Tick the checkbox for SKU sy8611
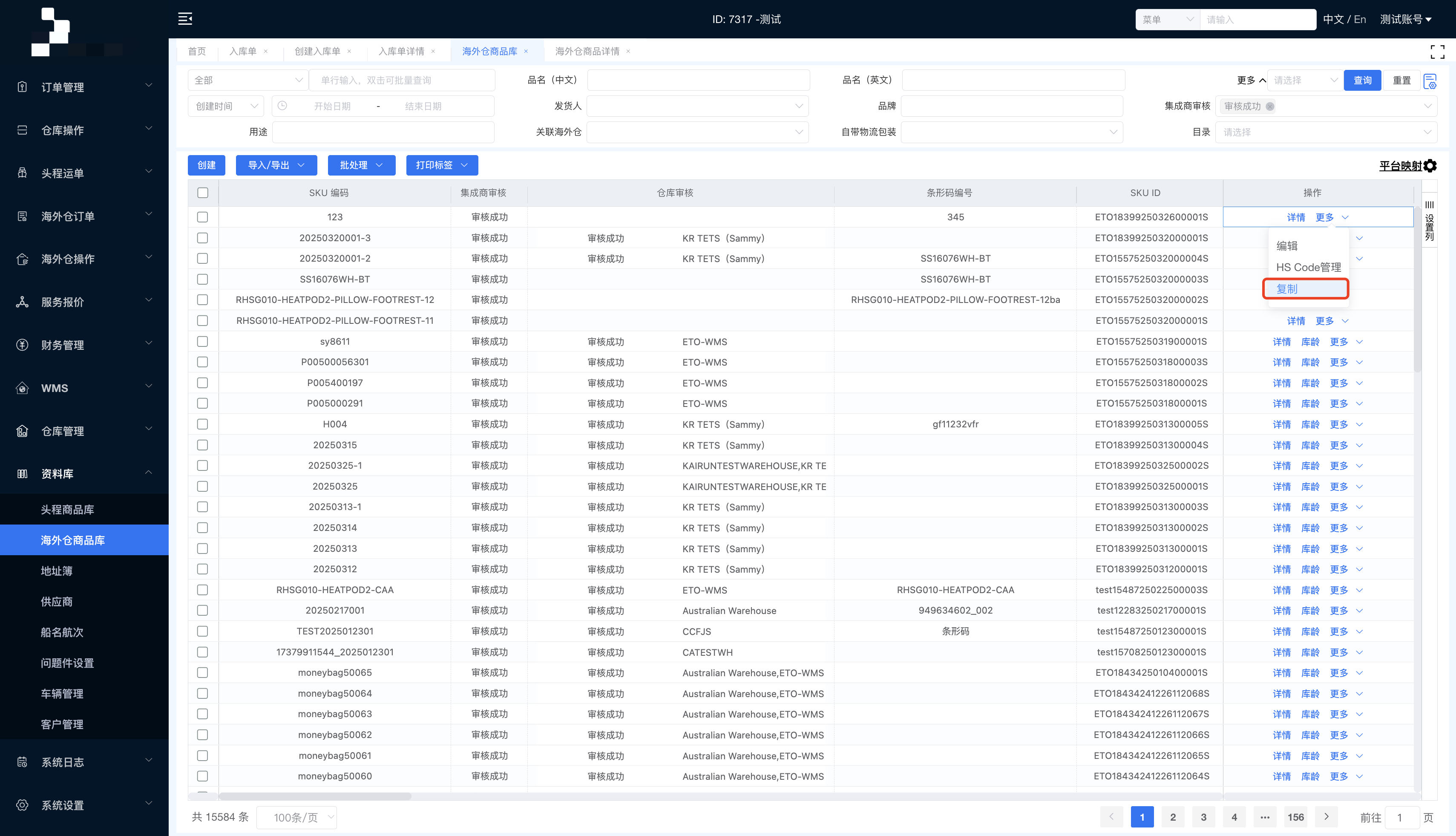This screenshot has height=836, width=1456. pos(203,342)
